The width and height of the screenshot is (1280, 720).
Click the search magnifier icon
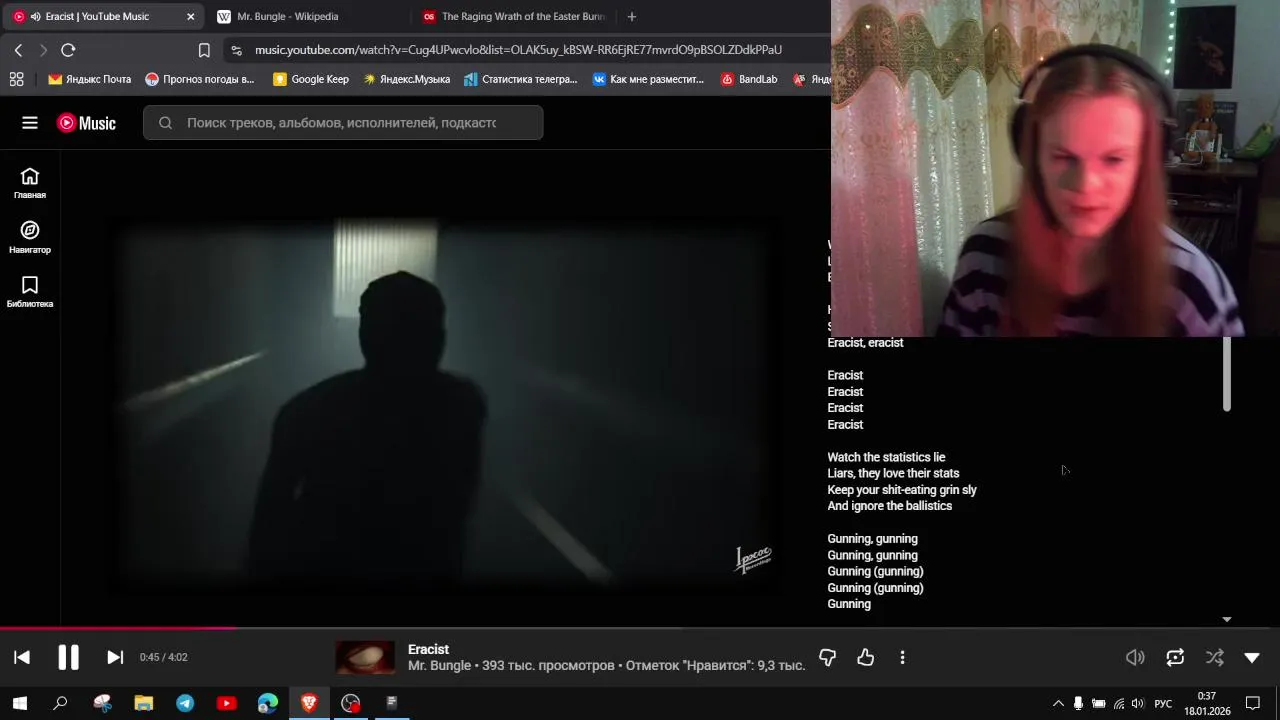pyautogui.click(x=165, y=123)
